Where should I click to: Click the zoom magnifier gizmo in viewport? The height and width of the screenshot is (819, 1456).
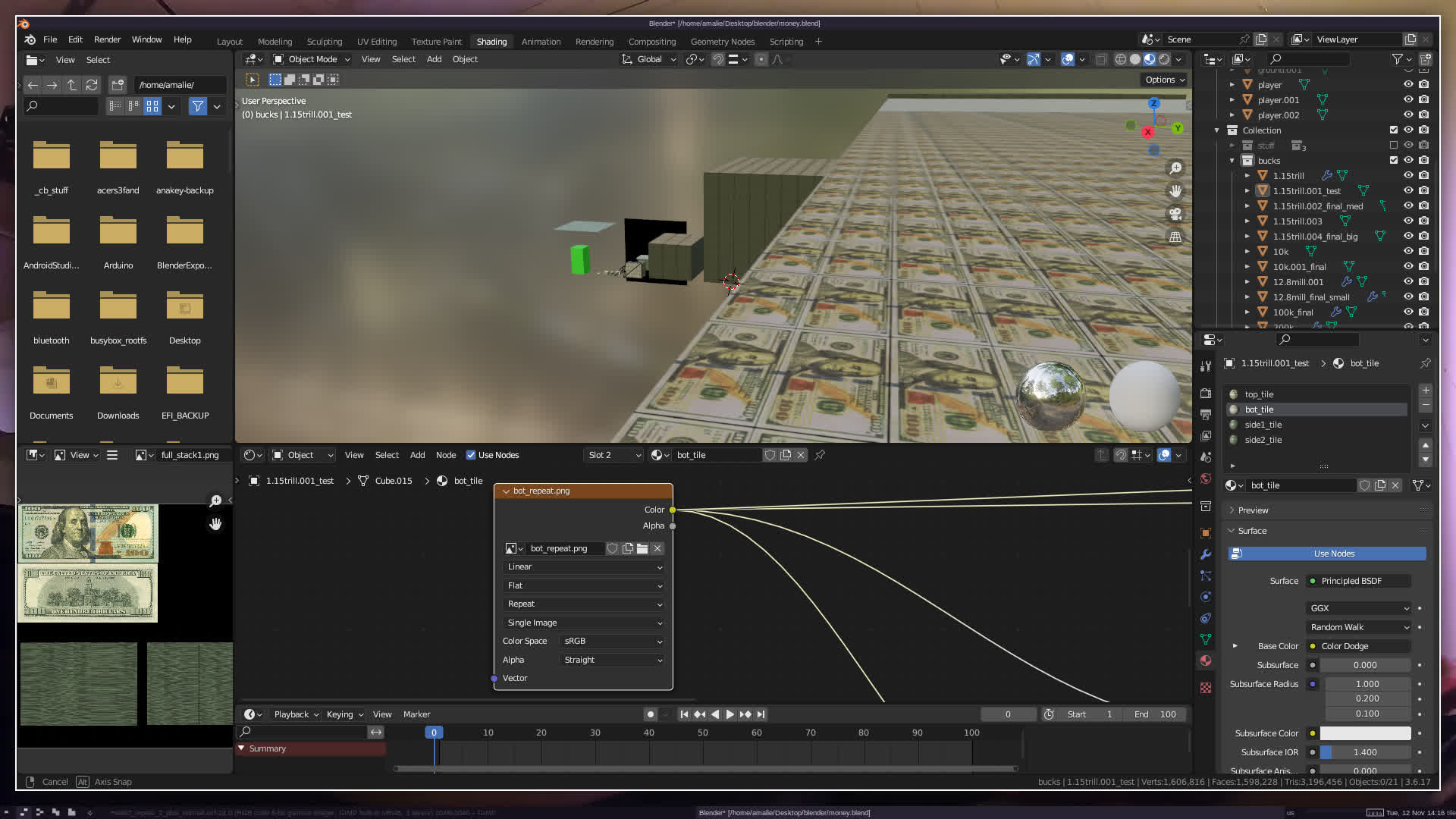(1175, 168)
